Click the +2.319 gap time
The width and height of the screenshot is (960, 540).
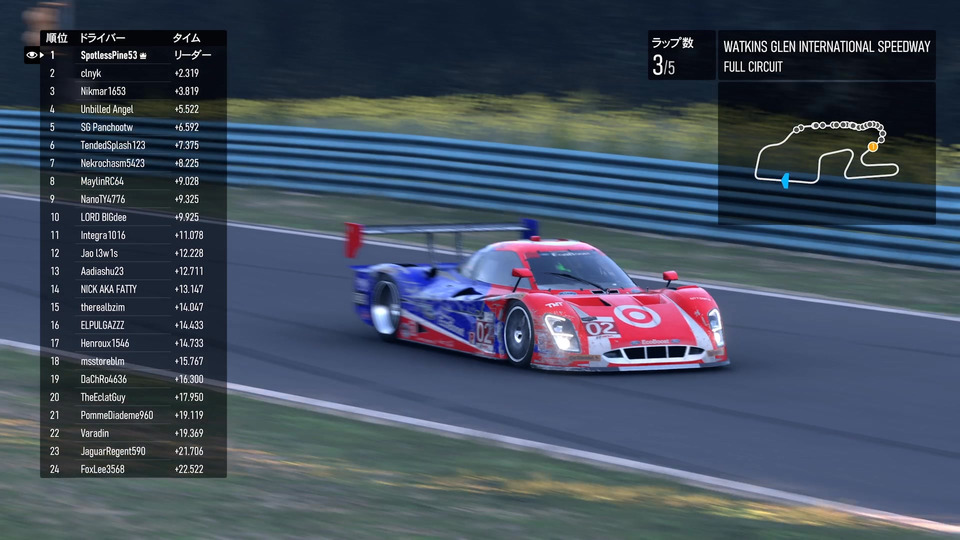pos(187,73)
